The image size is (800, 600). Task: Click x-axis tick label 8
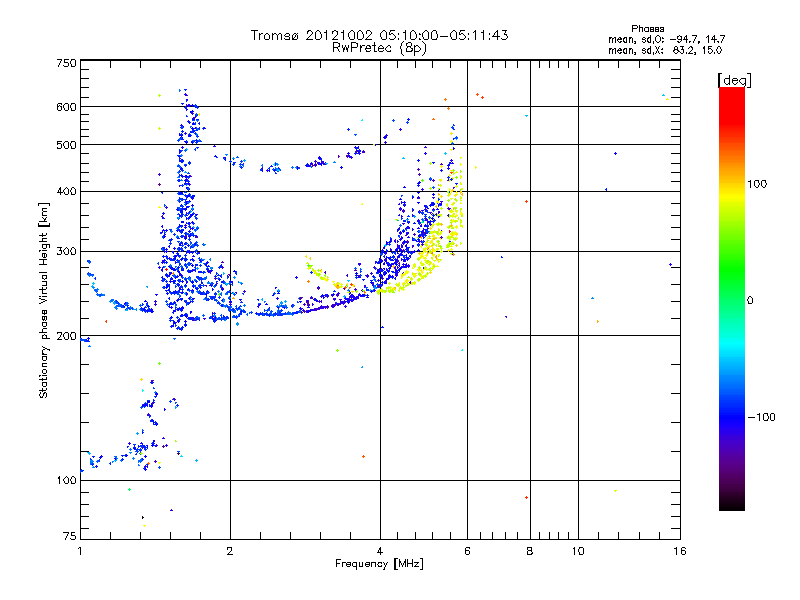tap(530, 551)
